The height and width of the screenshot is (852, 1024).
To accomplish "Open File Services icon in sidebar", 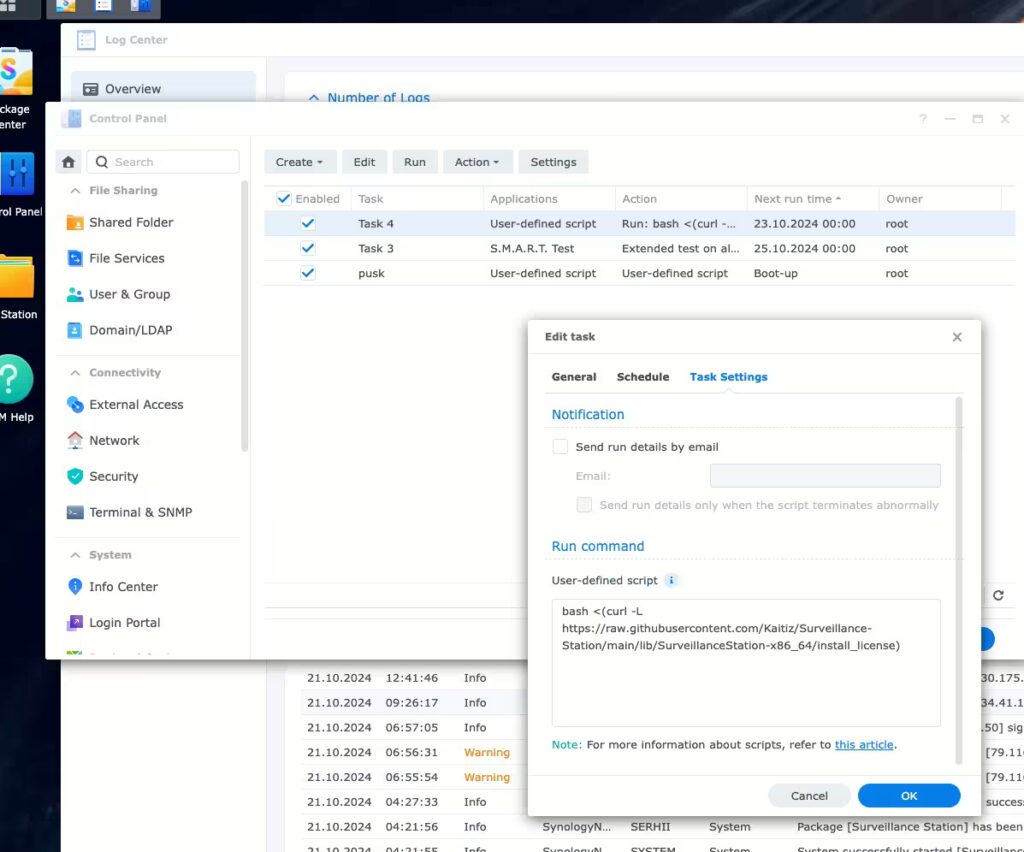I will [75, 259].
